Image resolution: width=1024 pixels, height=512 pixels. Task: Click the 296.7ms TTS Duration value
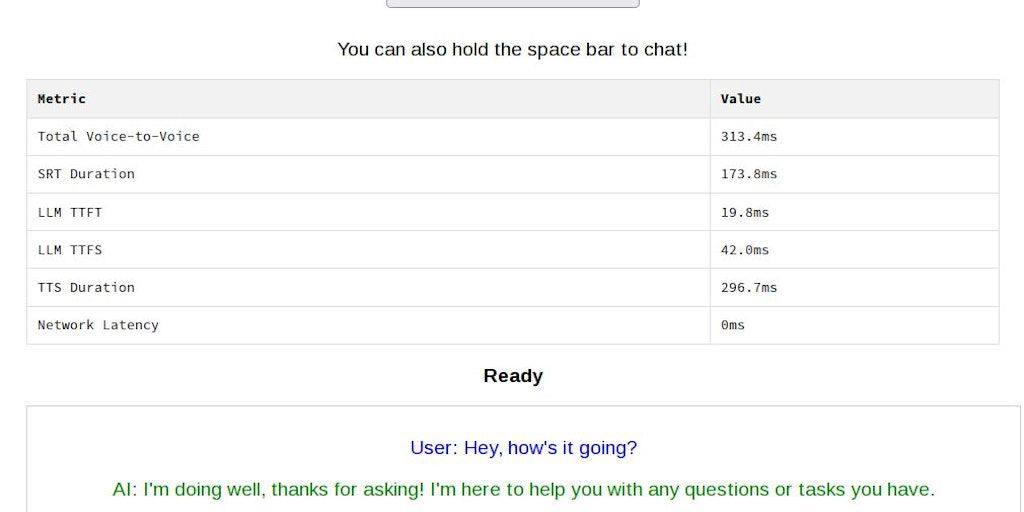(x=749, y=287)
